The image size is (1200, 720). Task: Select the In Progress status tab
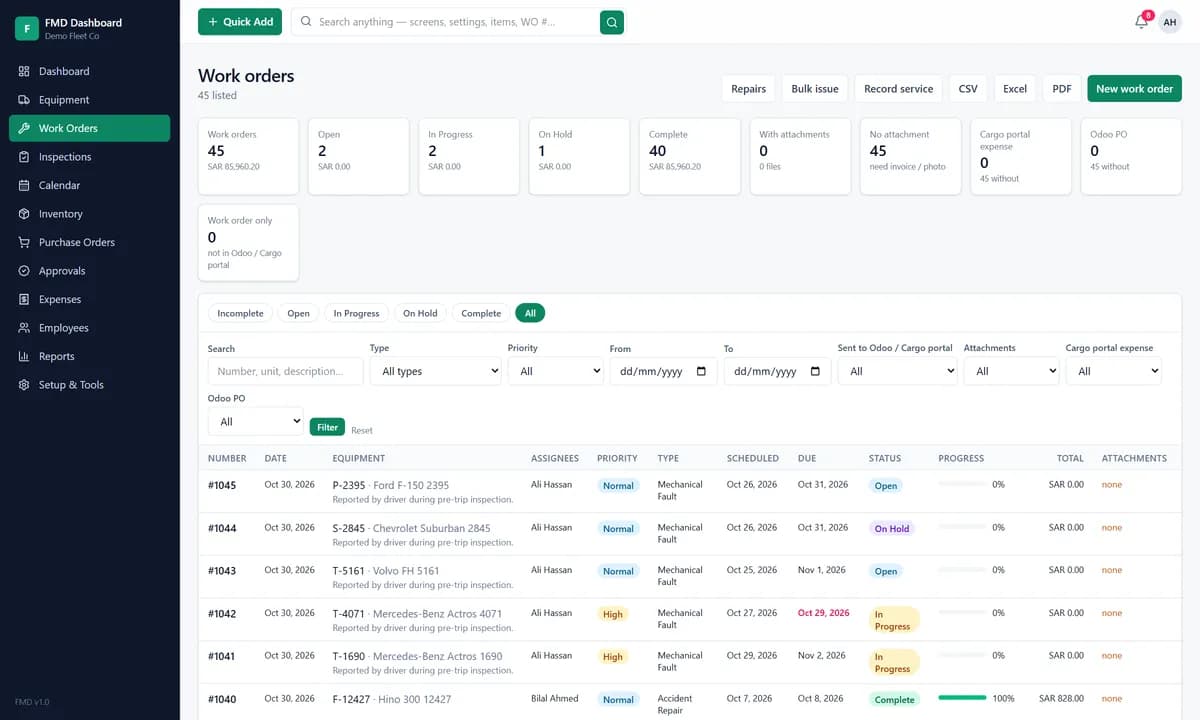[x=356, y=313]
